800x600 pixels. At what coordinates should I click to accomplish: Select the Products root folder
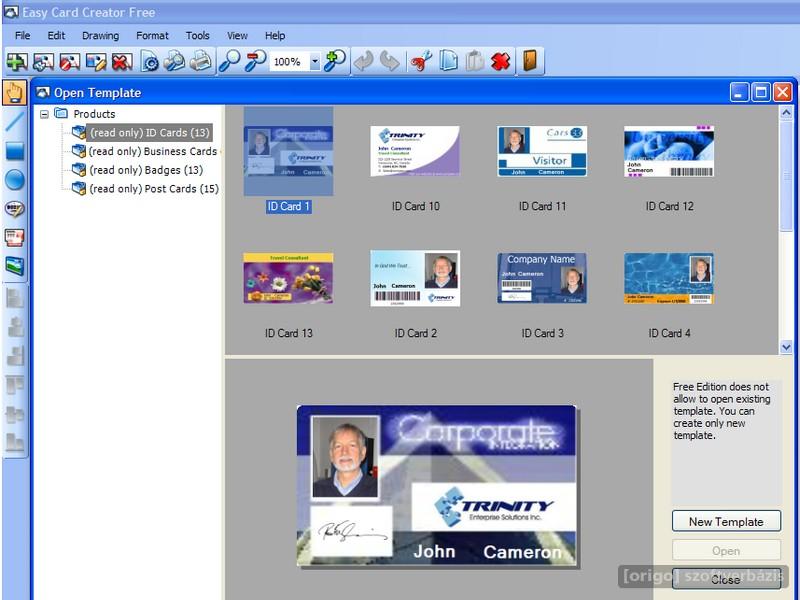94,114
